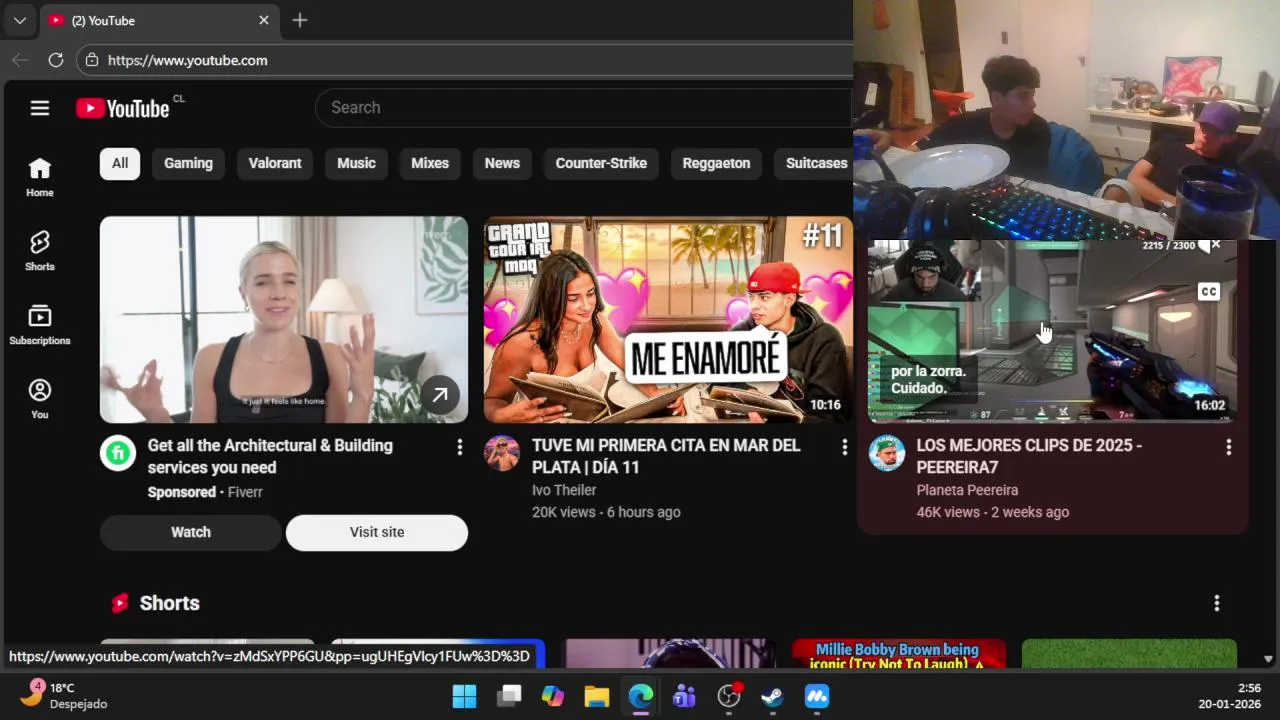Toggle closed captions on preview video
Viewport: 1280px width, 720px height.
1209,292
